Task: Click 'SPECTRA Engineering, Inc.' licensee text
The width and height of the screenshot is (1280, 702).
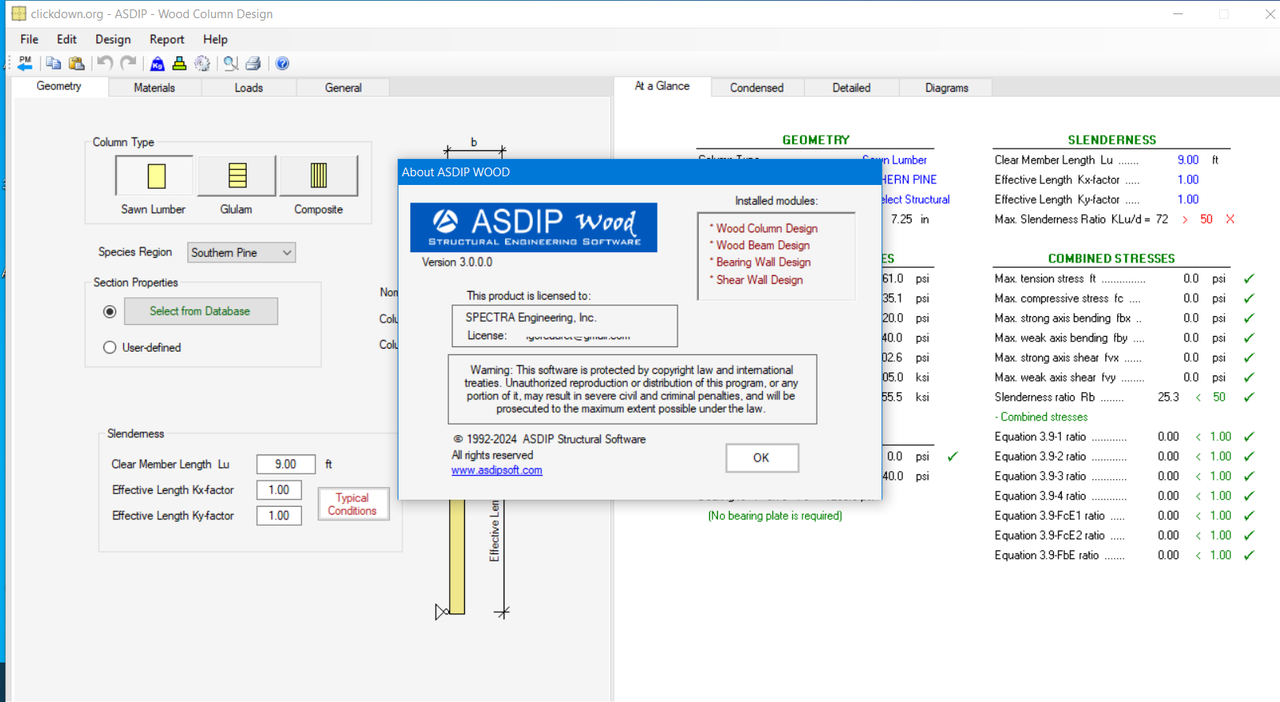Action: pyautogui.click(x=531, y=317)
